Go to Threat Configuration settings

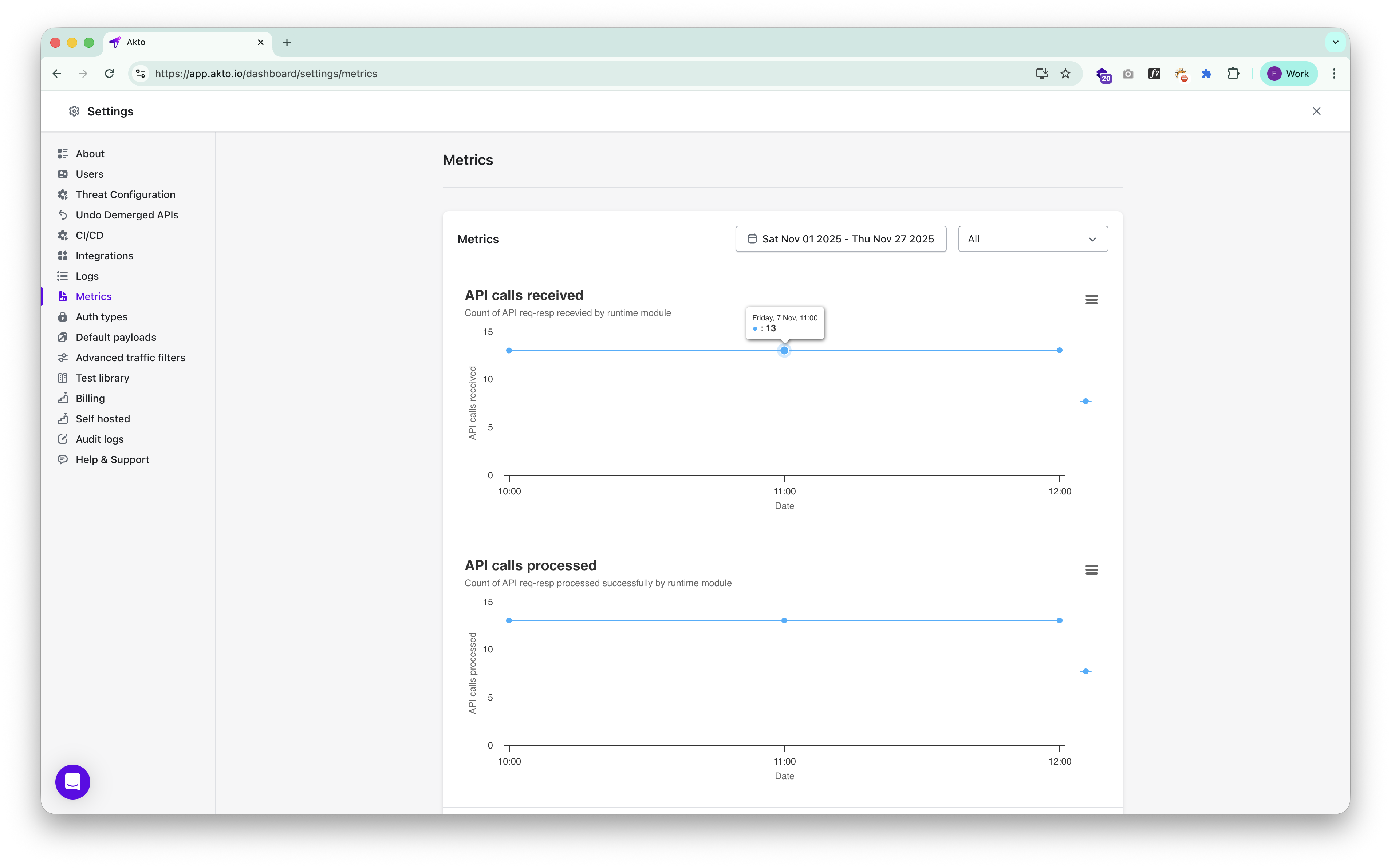[x=125, y=195]
